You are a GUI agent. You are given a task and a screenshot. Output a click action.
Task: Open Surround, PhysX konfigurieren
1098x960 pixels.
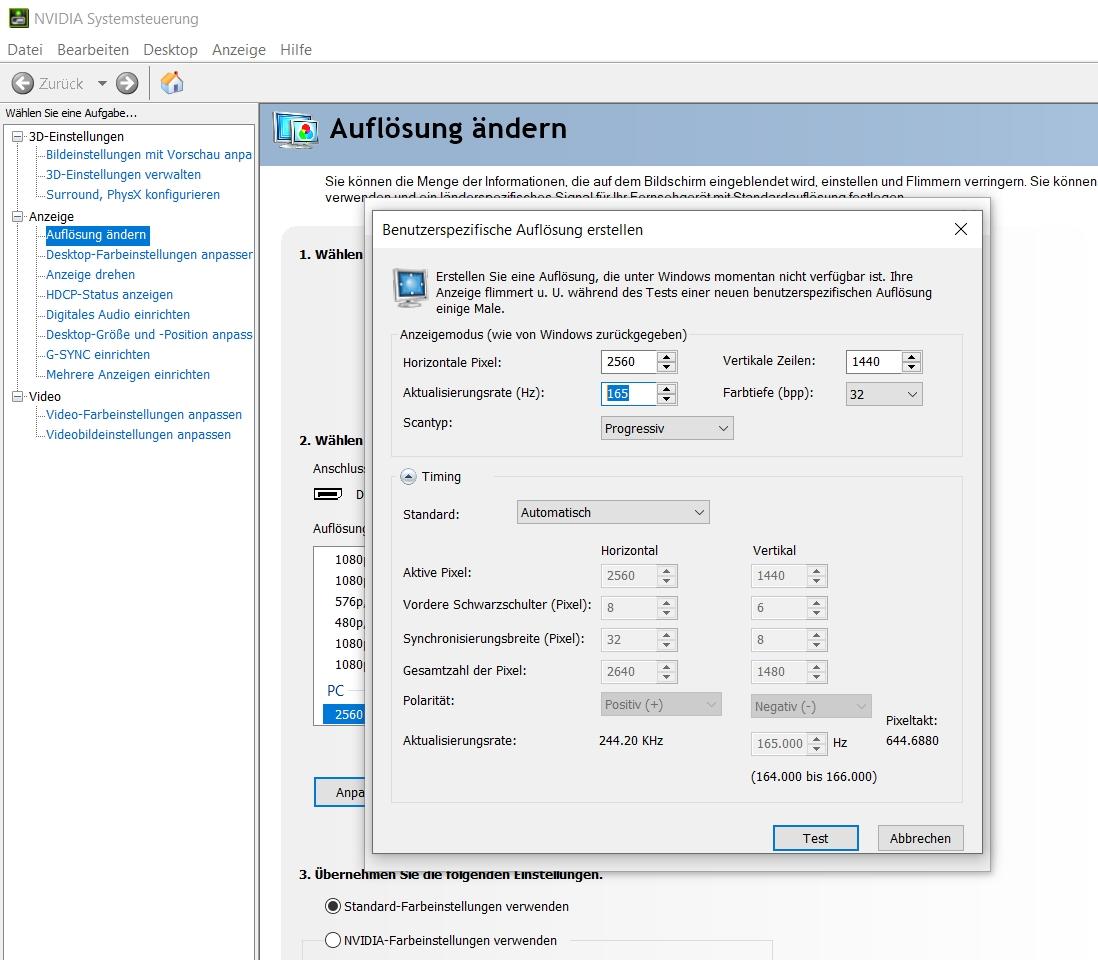click(133, 195)
